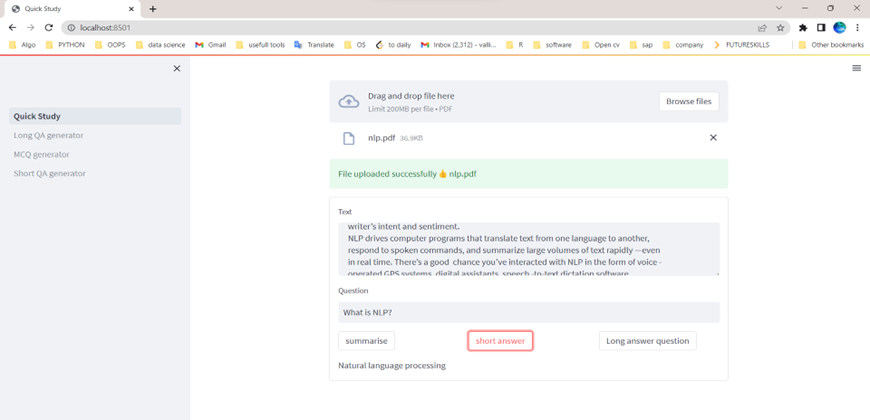
Task: Share this page icon in address bar
Action: (762, 27)
